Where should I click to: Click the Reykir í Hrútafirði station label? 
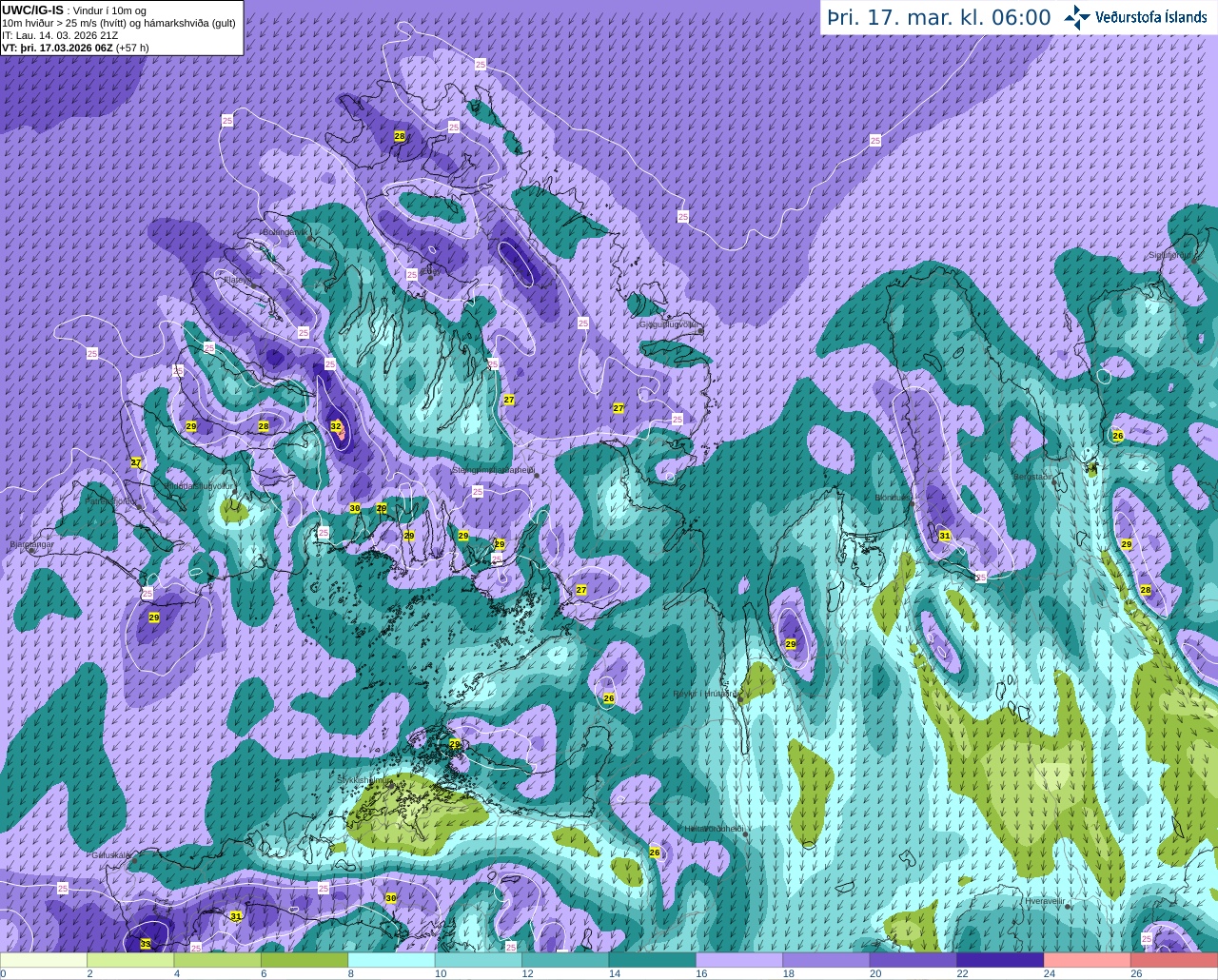706,694
